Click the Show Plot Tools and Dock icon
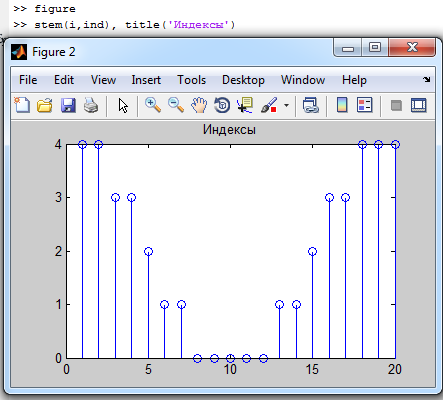Viewport: 443px width, 400px height. coord(418,105)
